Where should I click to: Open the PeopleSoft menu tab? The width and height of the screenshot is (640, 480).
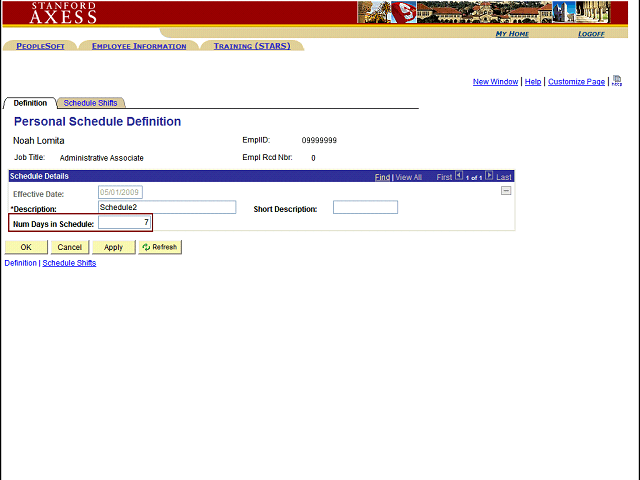[40, 46]
